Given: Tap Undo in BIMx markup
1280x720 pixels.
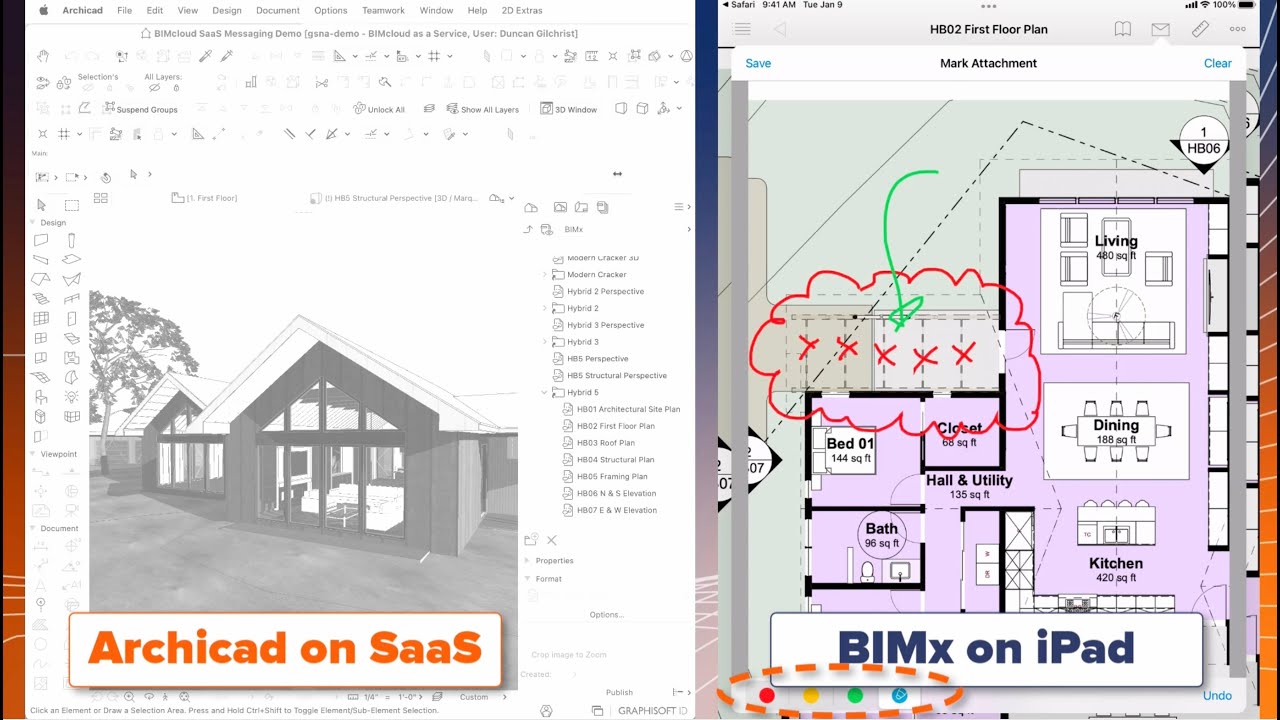Looking at the screenshot, I should coord(1217,695).
